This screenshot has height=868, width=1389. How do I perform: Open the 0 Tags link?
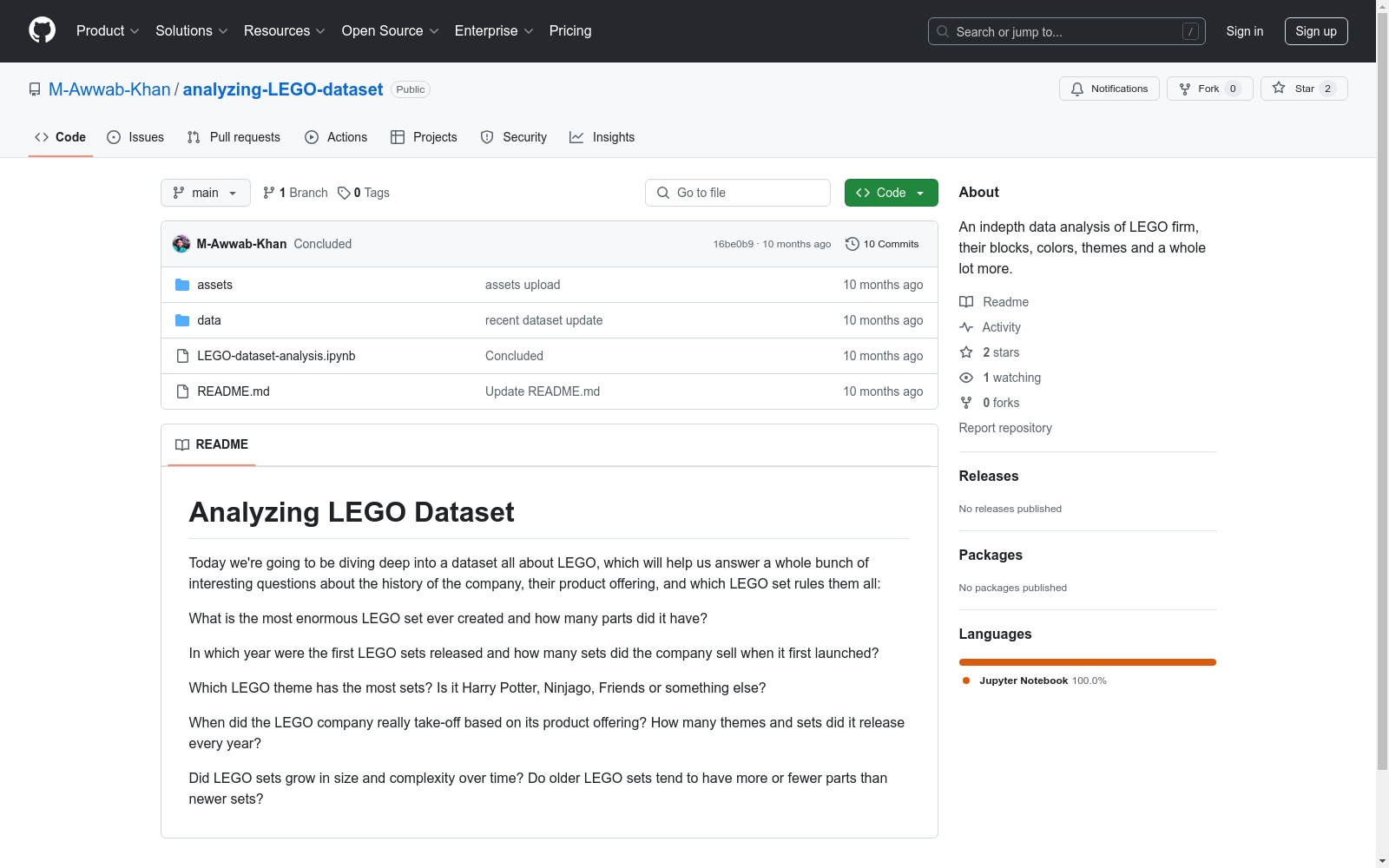click(x=364, y=193)
